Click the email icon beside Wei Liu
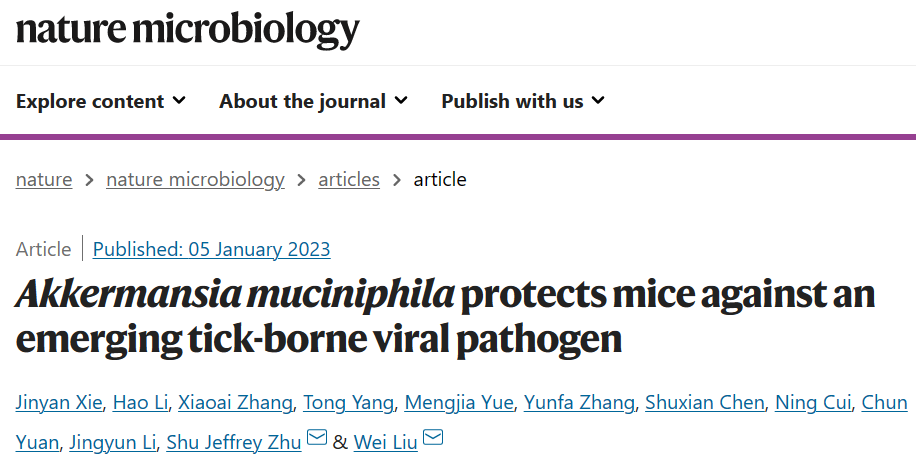This screenshot has width=916, height=469. pyautogui.click(x=433, y=439)
